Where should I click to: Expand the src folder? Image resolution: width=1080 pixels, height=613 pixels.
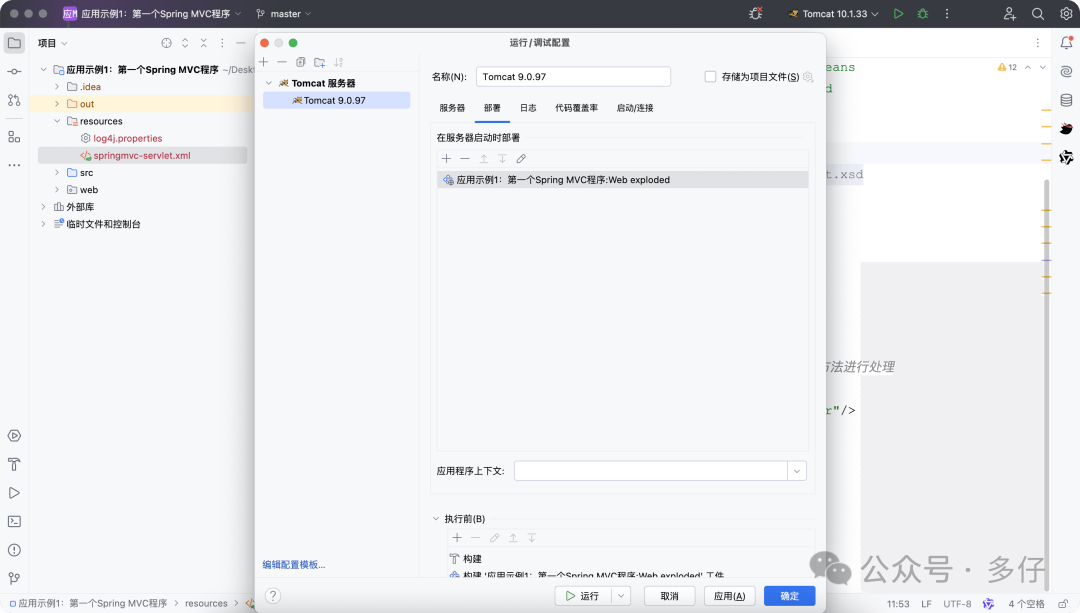pyautogui.click(x=57, y=173)
